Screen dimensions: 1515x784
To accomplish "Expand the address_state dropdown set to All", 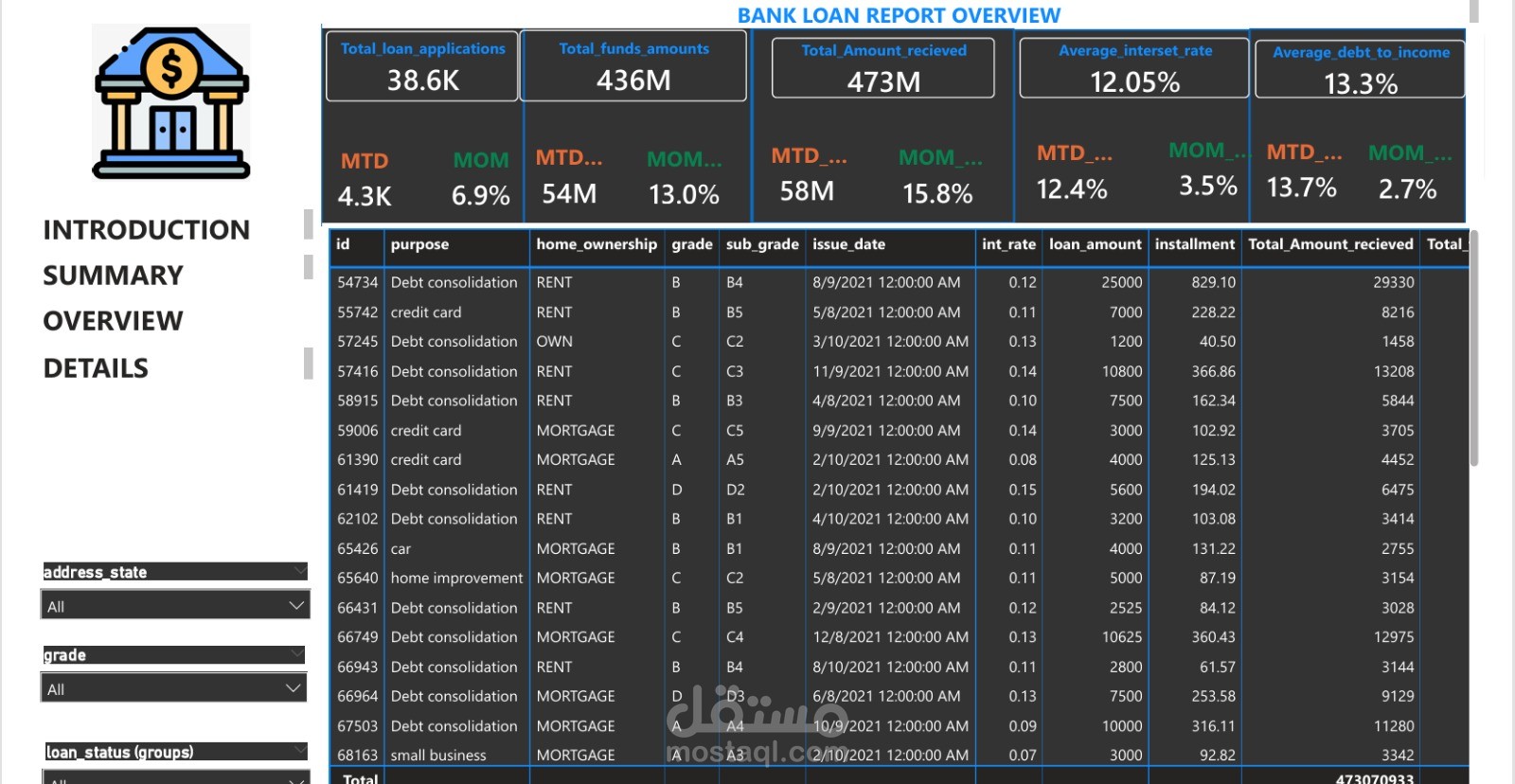I will [175, 606].
